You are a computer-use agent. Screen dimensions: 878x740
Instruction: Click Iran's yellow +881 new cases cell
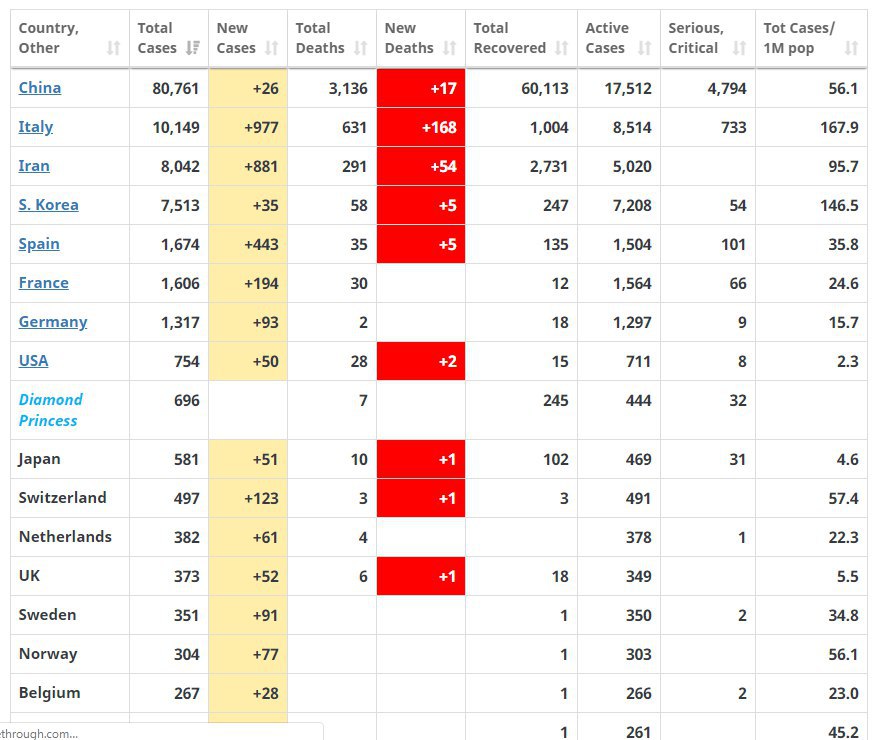pyautogui.click(x=248, y=166)
